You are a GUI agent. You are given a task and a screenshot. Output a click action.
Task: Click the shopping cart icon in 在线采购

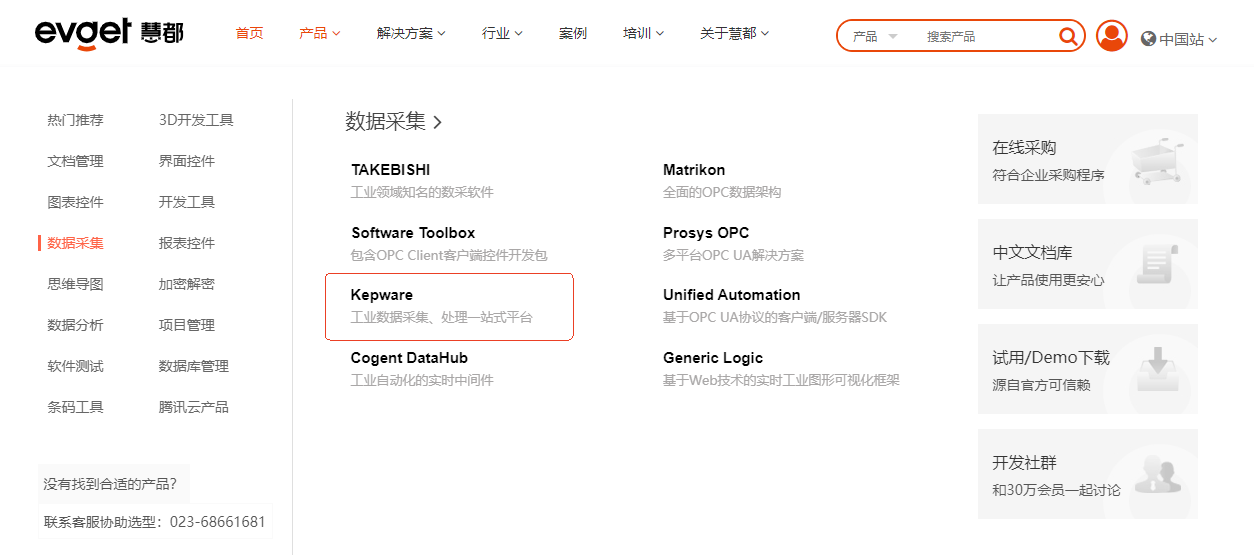point(1160,160)
